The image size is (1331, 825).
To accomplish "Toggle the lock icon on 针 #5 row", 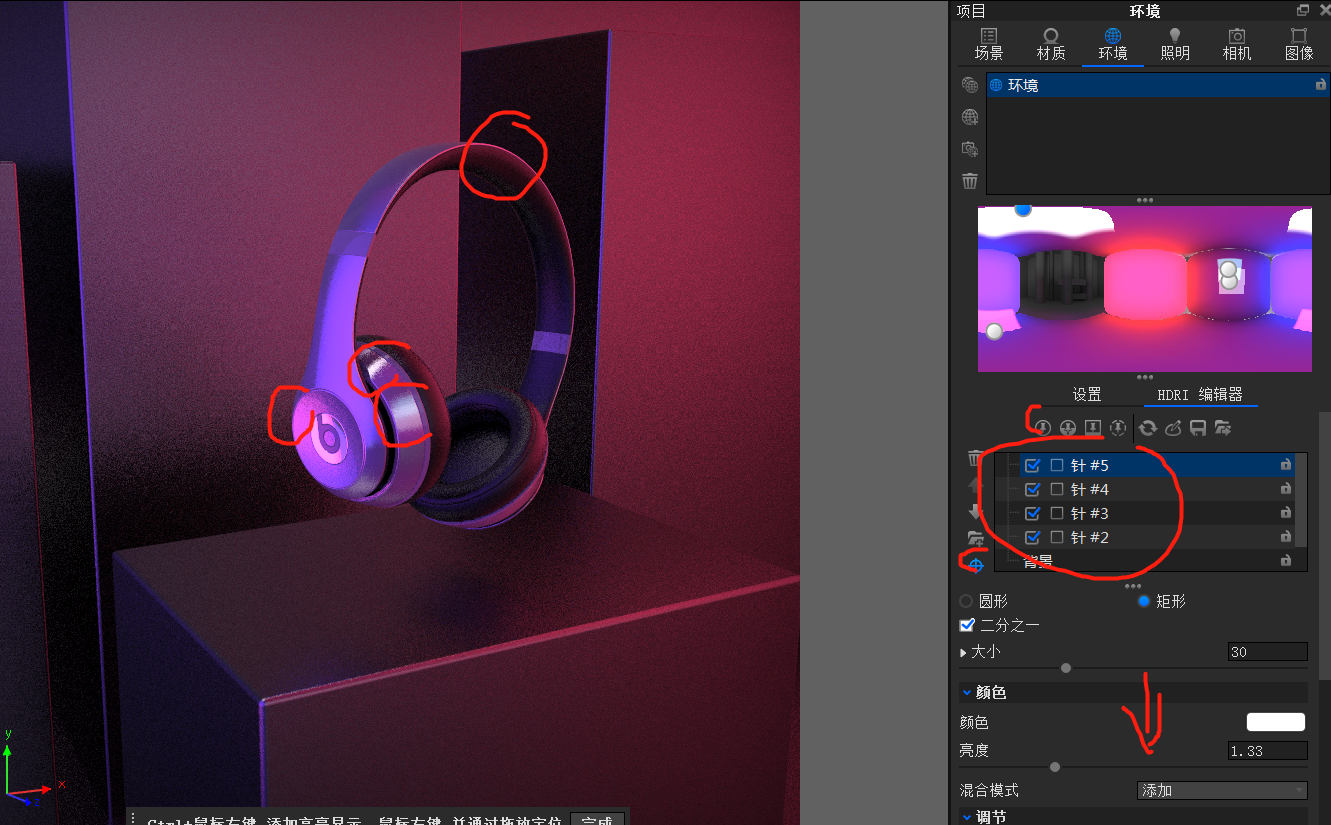I will pyautogui.click(x=1286, y=465).
